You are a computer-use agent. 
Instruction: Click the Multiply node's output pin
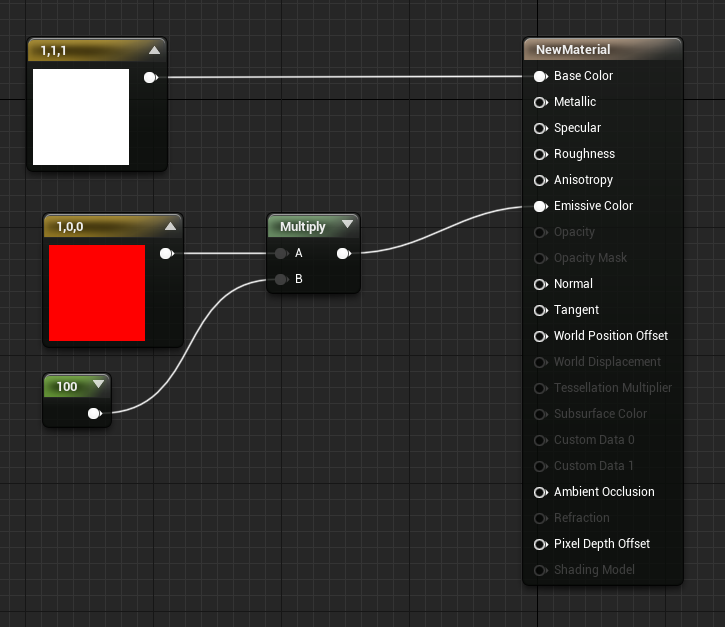(344, 253)
